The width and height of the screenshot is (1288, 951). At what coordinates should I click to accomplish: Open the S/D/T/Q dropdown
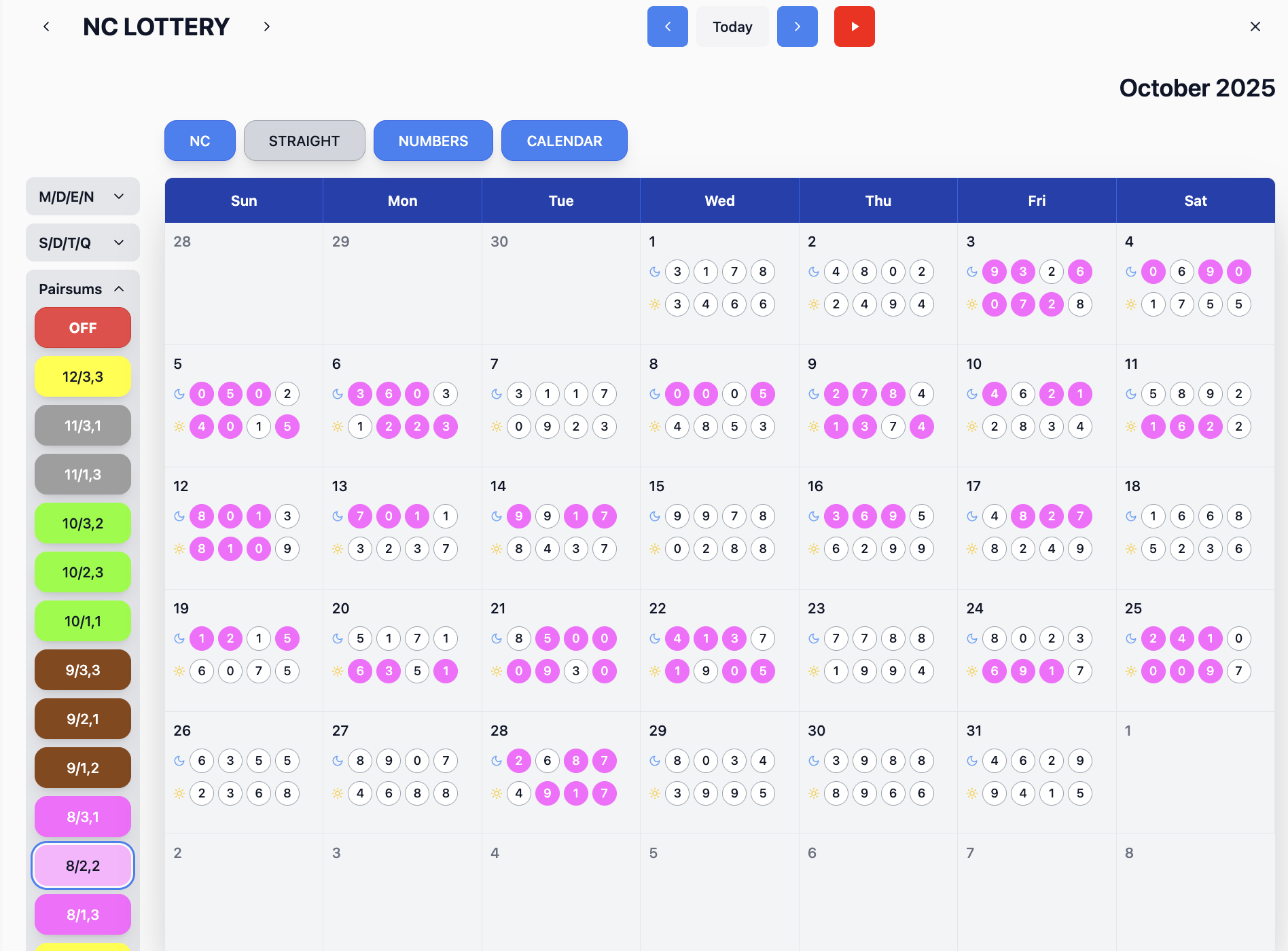pyautogui.click(x=82, y=243)
